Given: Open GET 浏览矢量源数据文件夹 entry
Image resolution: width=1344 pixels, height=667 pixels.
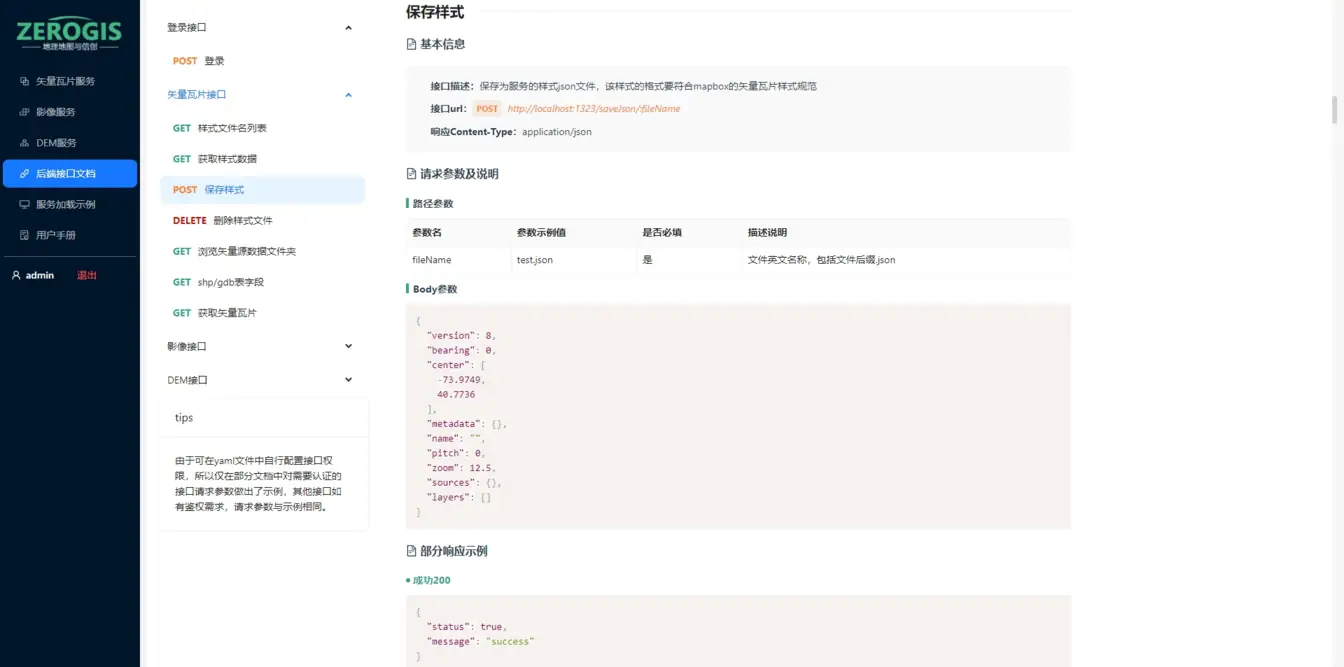Looking at the screenshot, I should coord(234,251).
